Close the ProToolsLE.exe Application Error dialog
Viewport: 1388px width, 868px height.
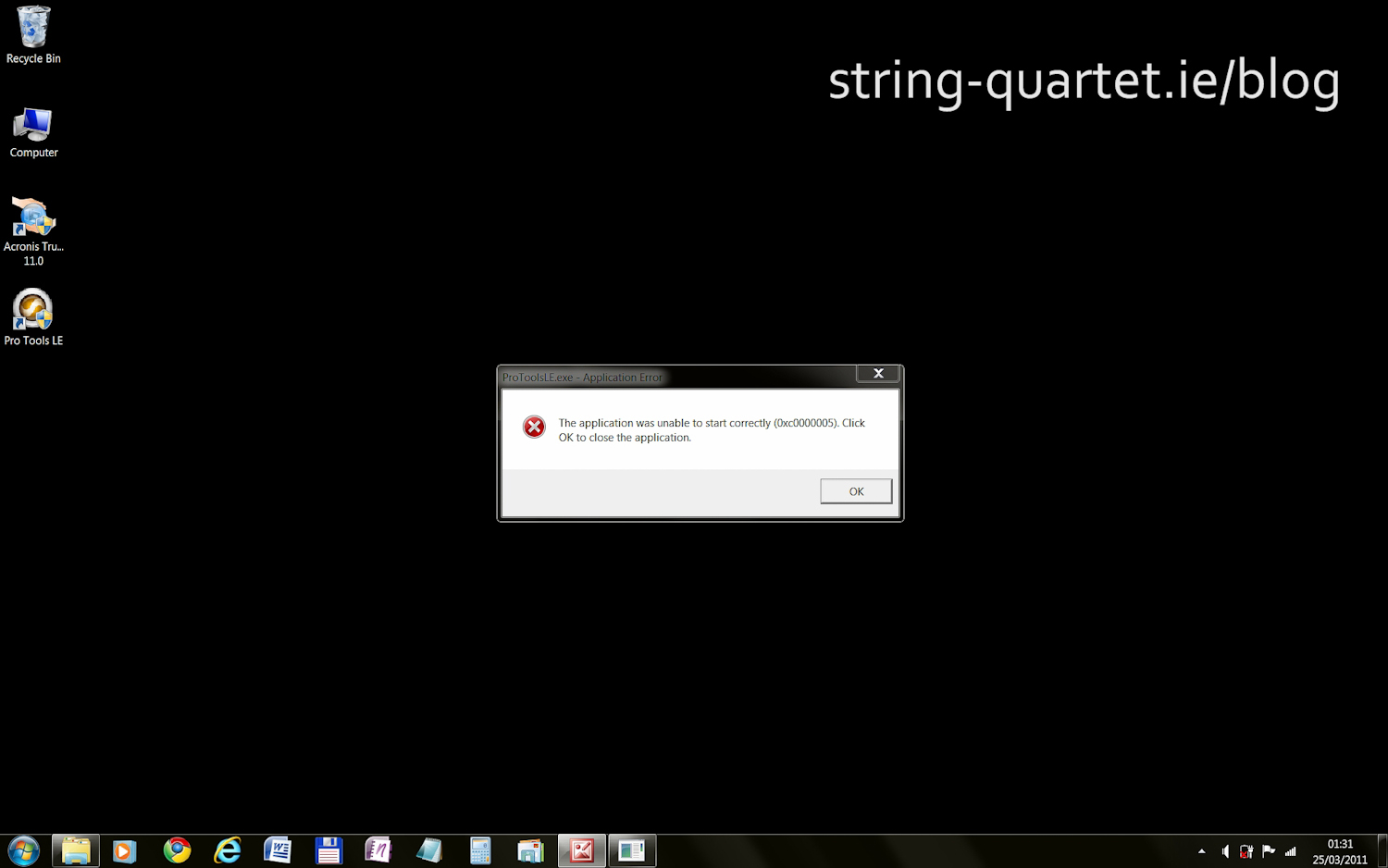(x=878, y=373)
